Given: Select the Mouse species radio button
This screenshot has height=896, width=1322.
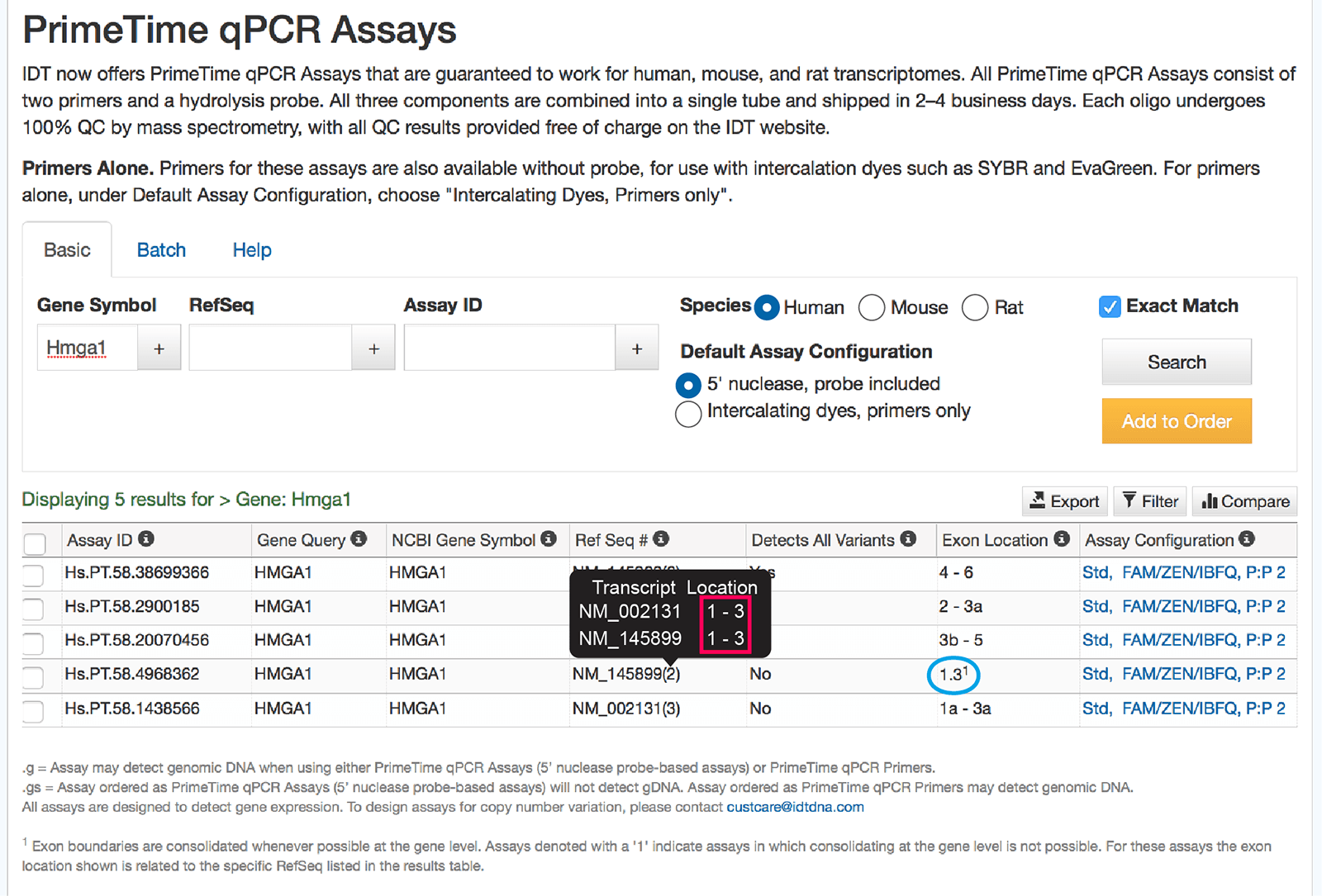Looking at the screenshot, I should point(872,308).
